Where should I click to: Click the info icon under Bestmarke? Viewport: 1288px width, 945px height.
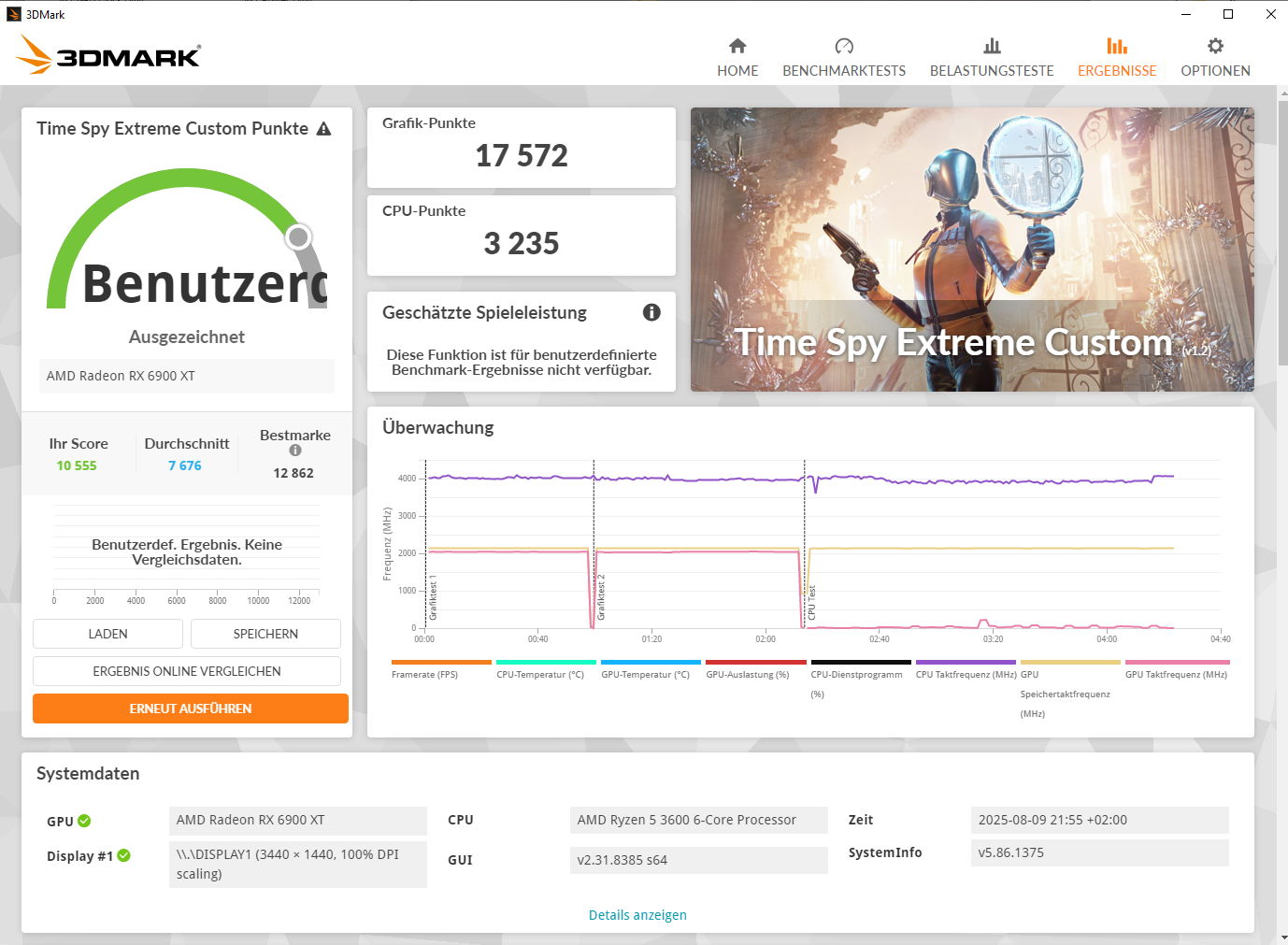(295, 451)
